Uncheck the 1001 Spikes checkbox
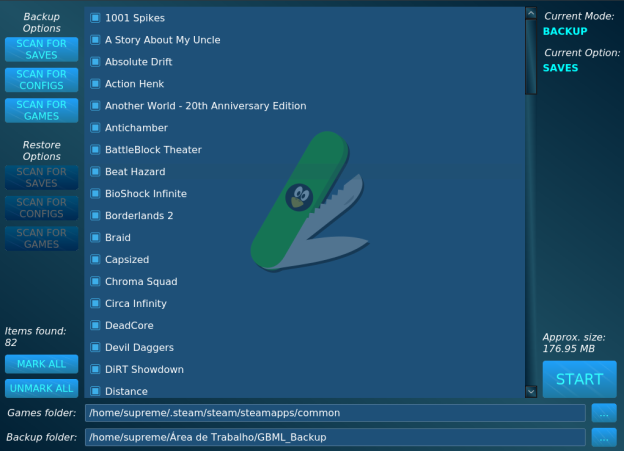 (95, 18)
